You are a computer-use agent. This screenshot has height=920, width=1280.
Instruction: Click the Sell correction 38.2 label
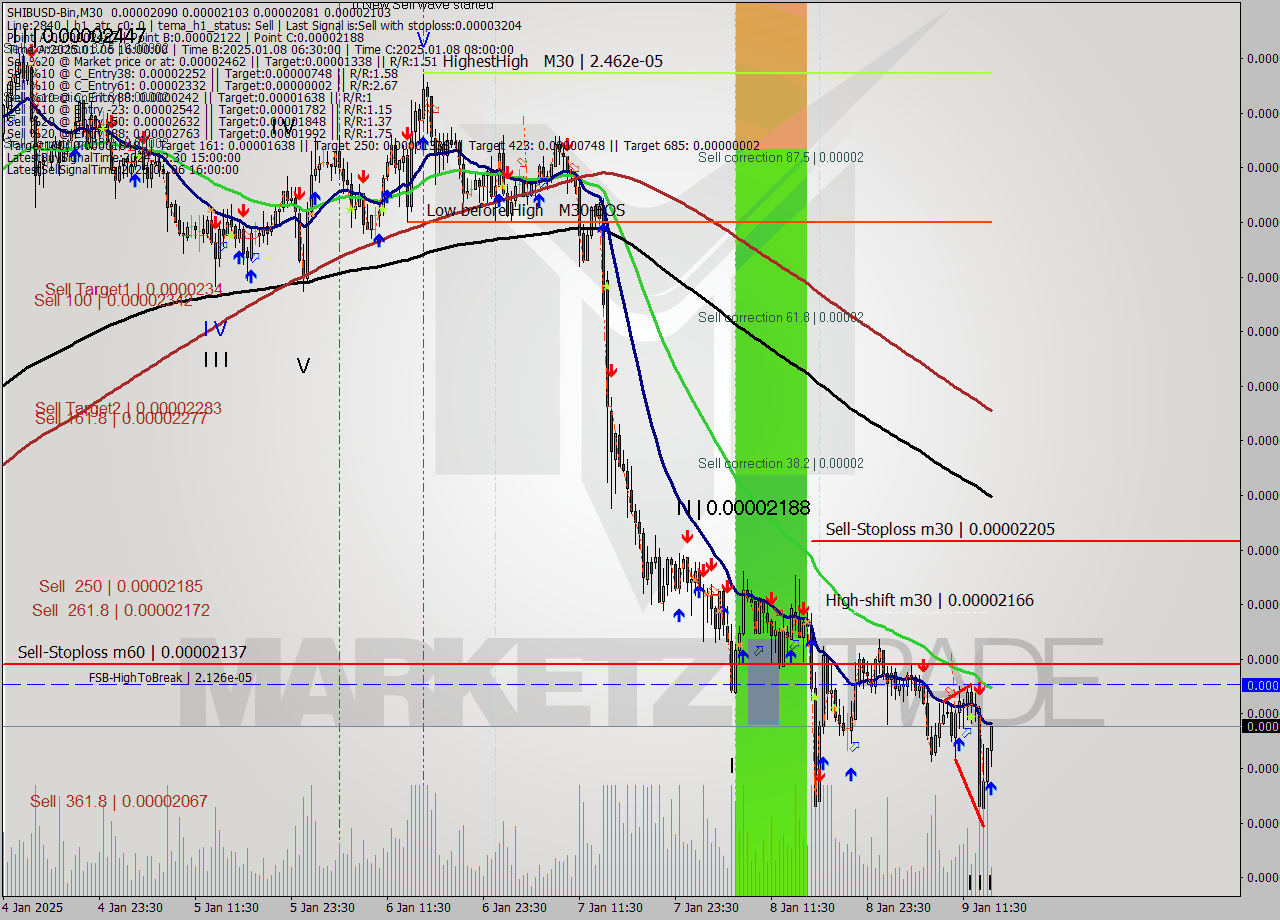click(x=781, y=464)
